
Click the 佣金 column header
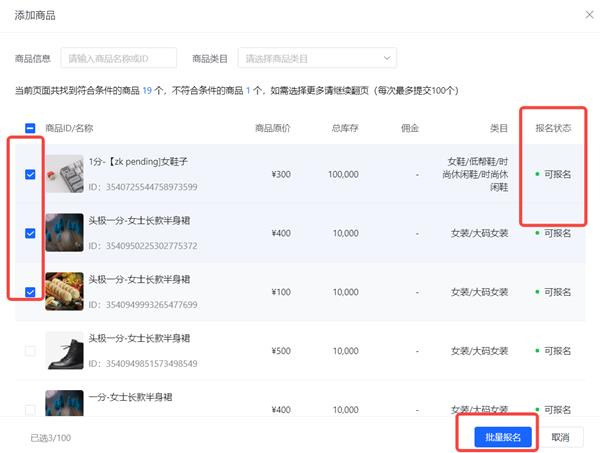(x=410, y=128)
